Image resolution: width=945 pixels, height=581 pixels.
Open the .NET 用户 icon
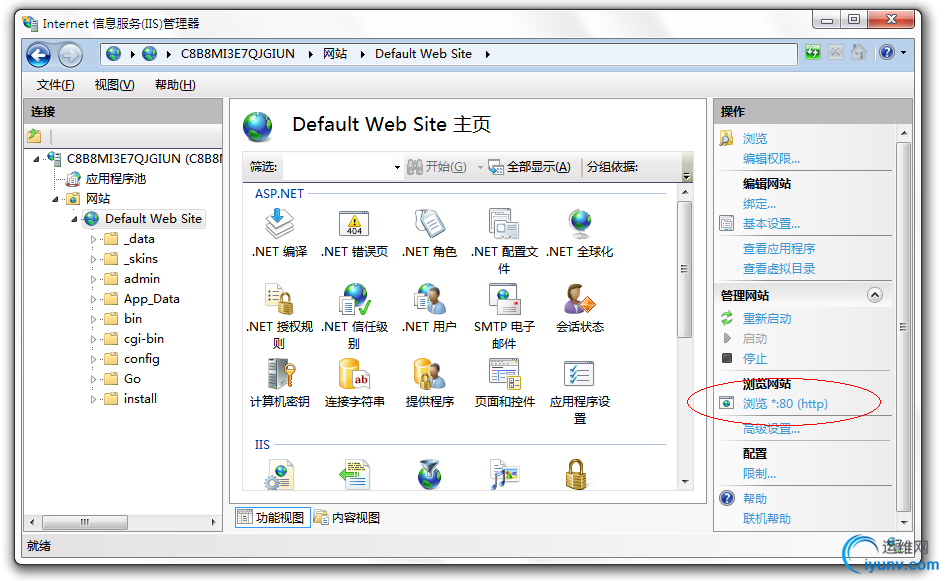click(x=429, y=300)
